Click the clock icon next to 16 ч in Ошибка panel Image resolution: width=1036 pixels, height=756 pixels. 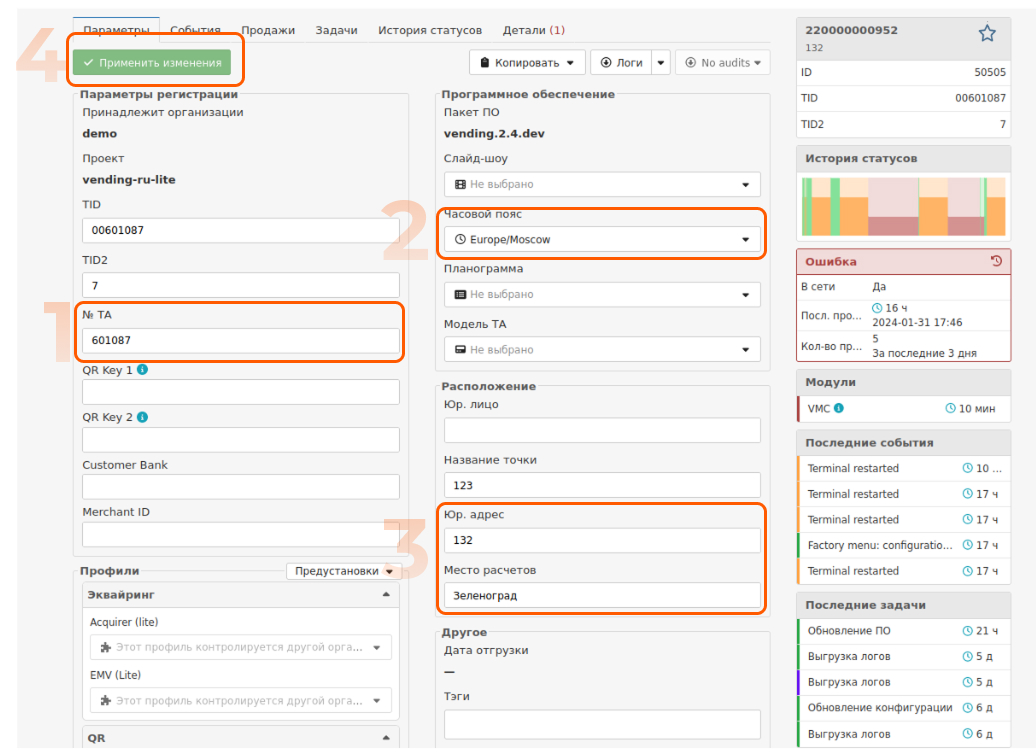pyautogui.click(x=877, y=308)
